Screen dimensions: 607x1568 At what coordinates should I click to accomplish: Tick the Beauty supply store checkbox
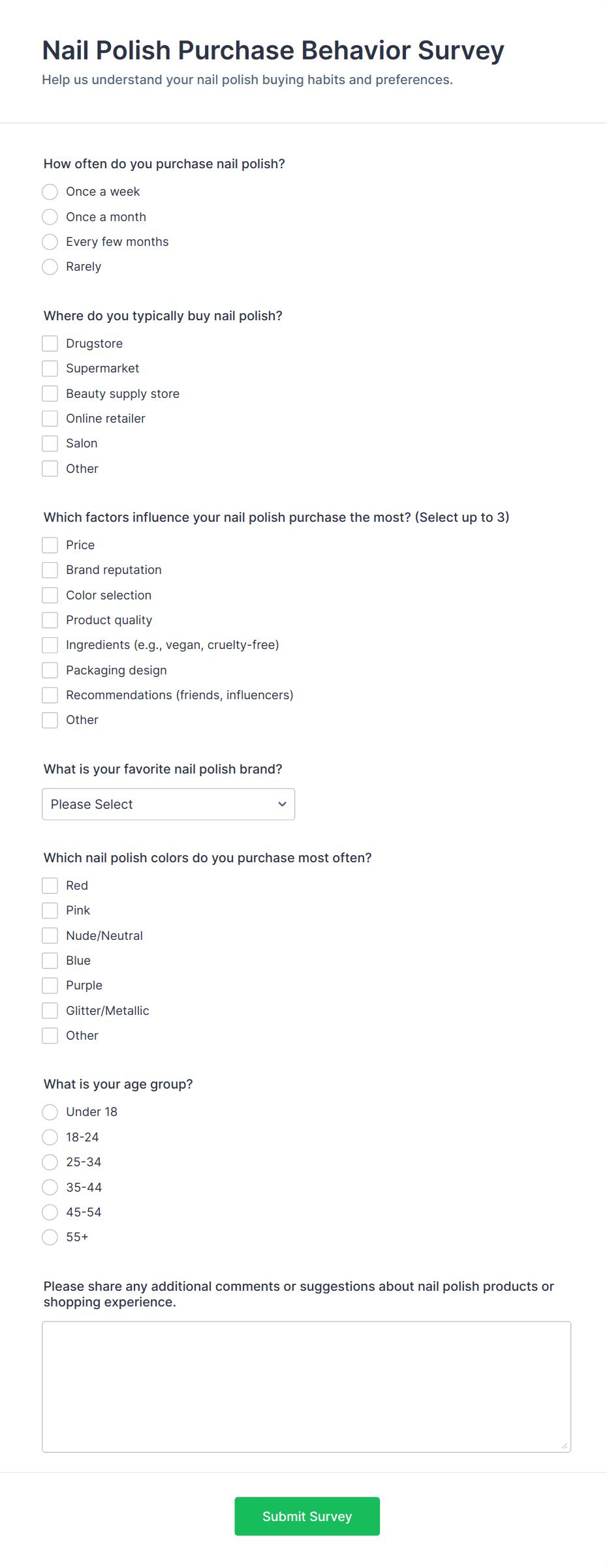coord(50,394)
